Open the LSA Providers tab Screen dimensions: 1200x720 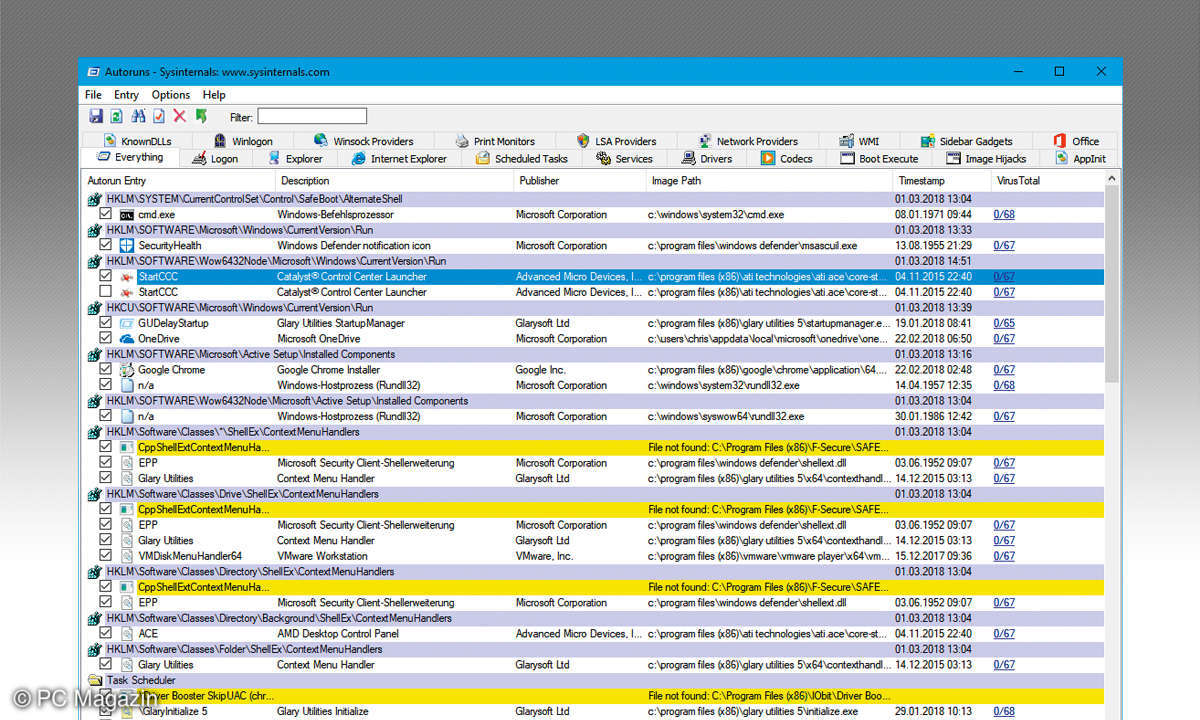click(616, 141)
